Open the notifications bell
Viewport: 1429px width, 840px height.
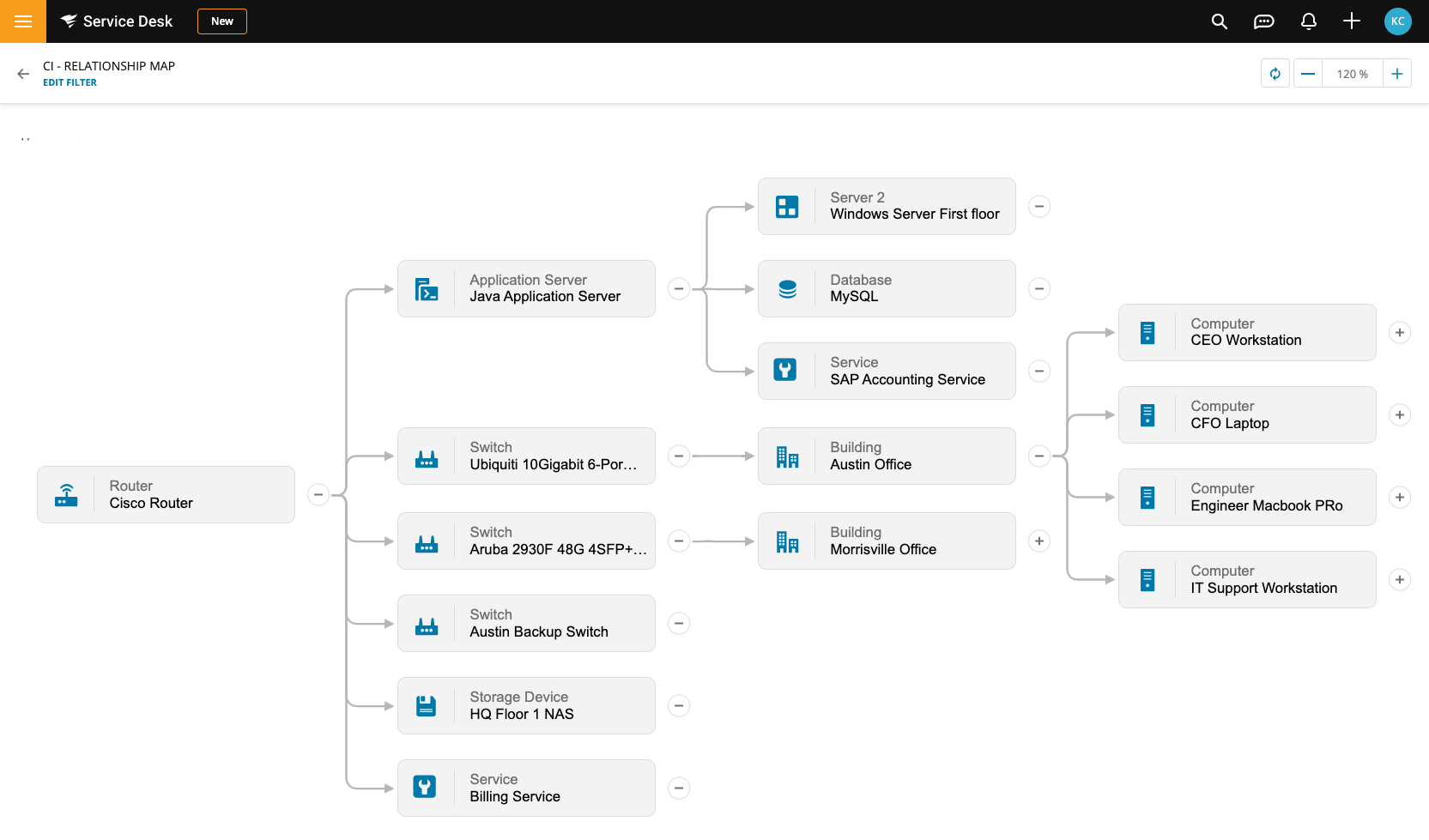[x=1308, y=21]
